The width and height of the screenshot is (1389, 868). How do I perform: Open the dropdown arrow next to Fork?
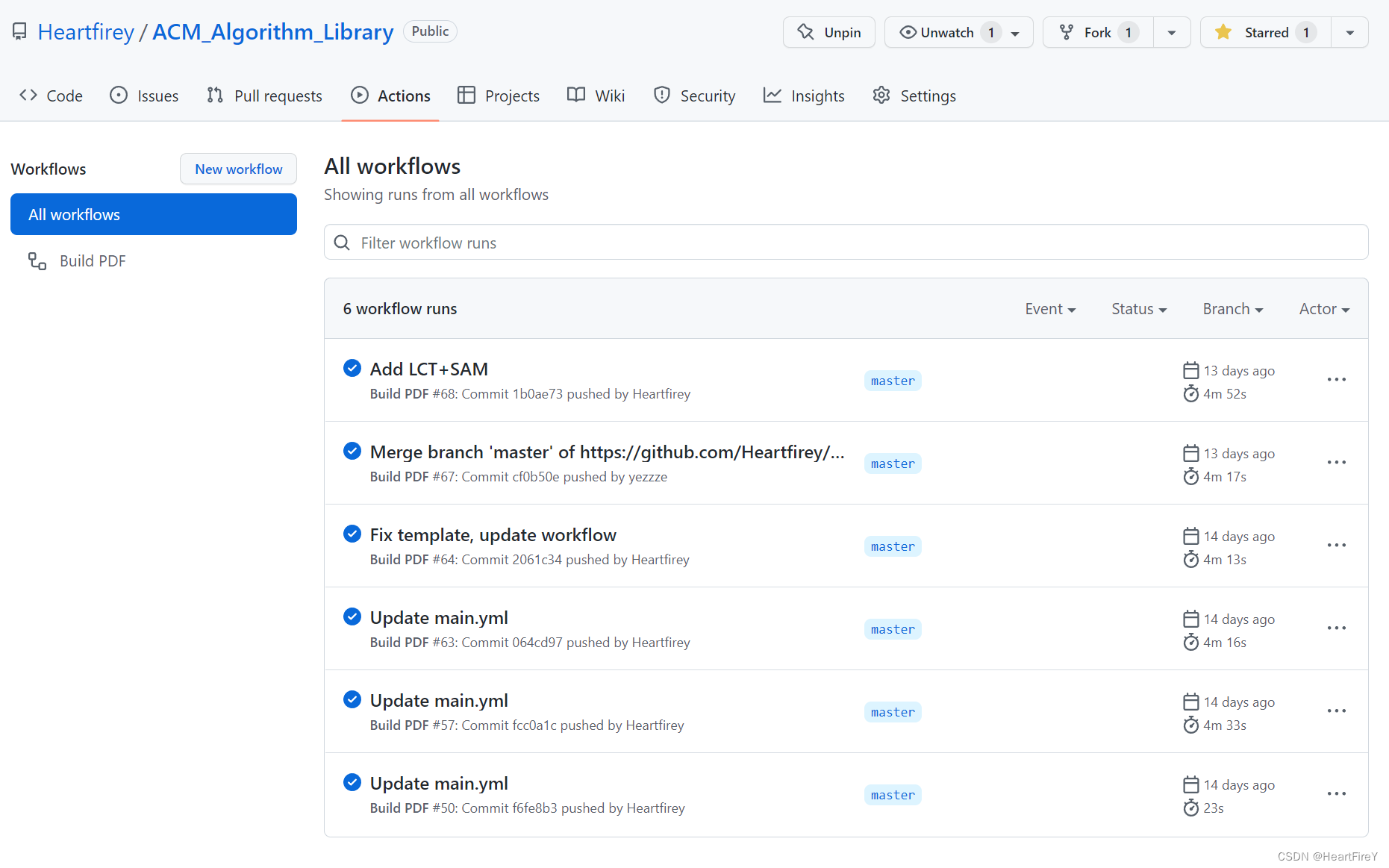[1172, 32]
